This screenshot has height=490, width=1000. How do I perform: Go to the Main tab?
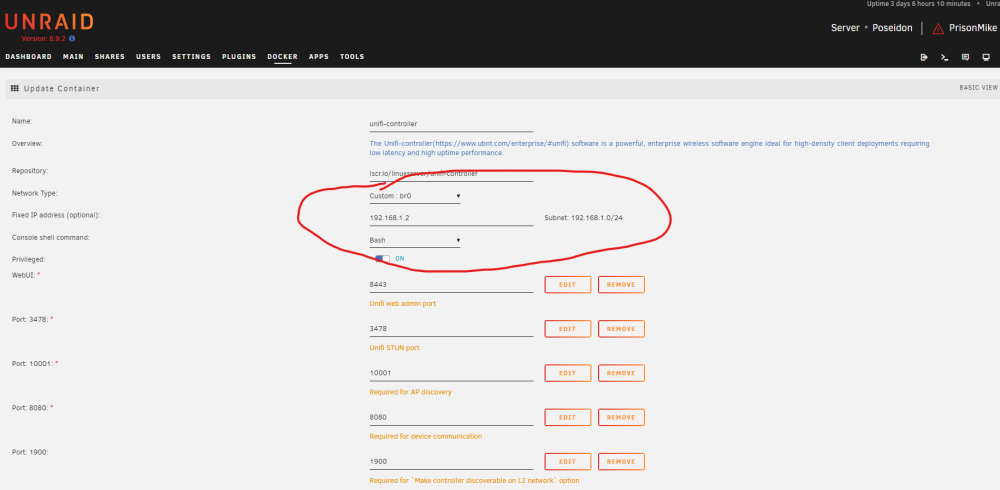click(x=73, y=57)
